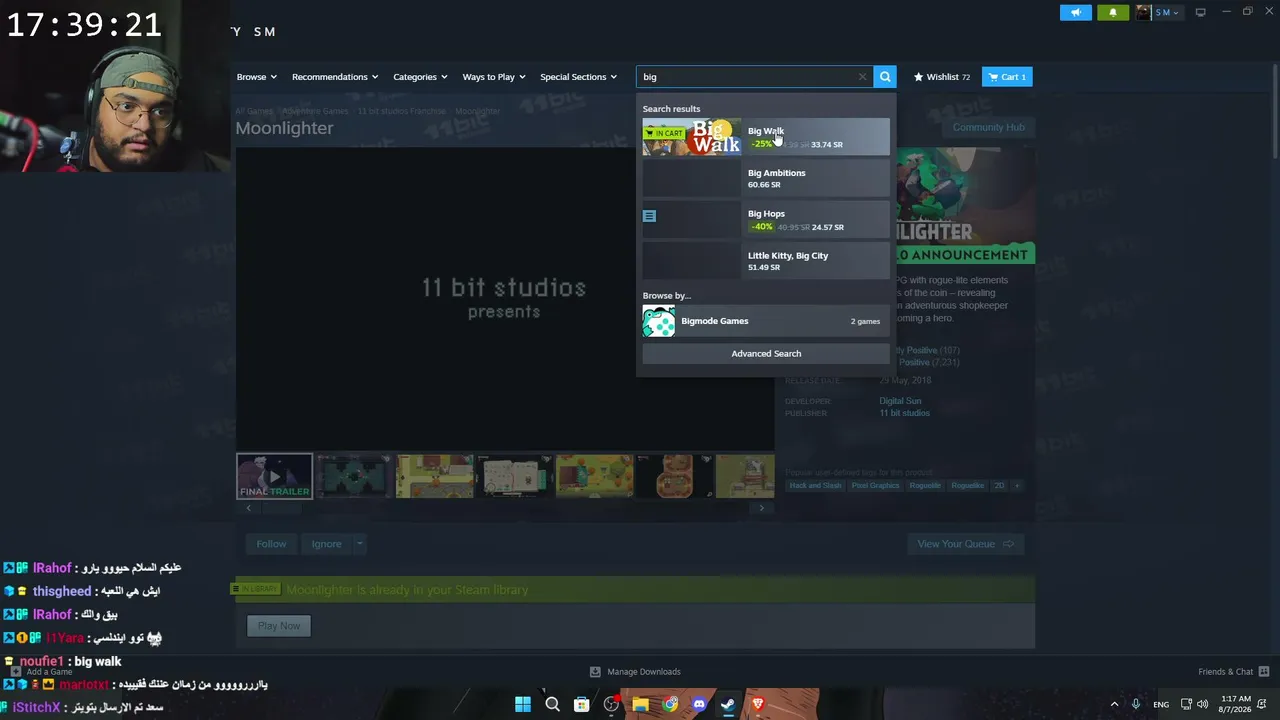Expand the Ways to Play menu
Screen dimensions: 1280x720
[x=494, y=77]
